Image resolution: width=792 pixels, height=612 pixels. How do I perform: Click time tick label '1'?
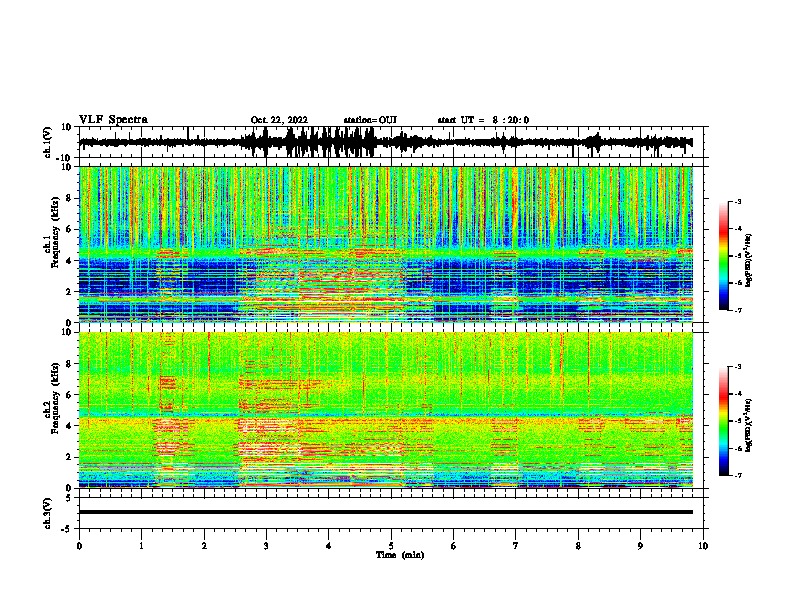click(141, 546)
